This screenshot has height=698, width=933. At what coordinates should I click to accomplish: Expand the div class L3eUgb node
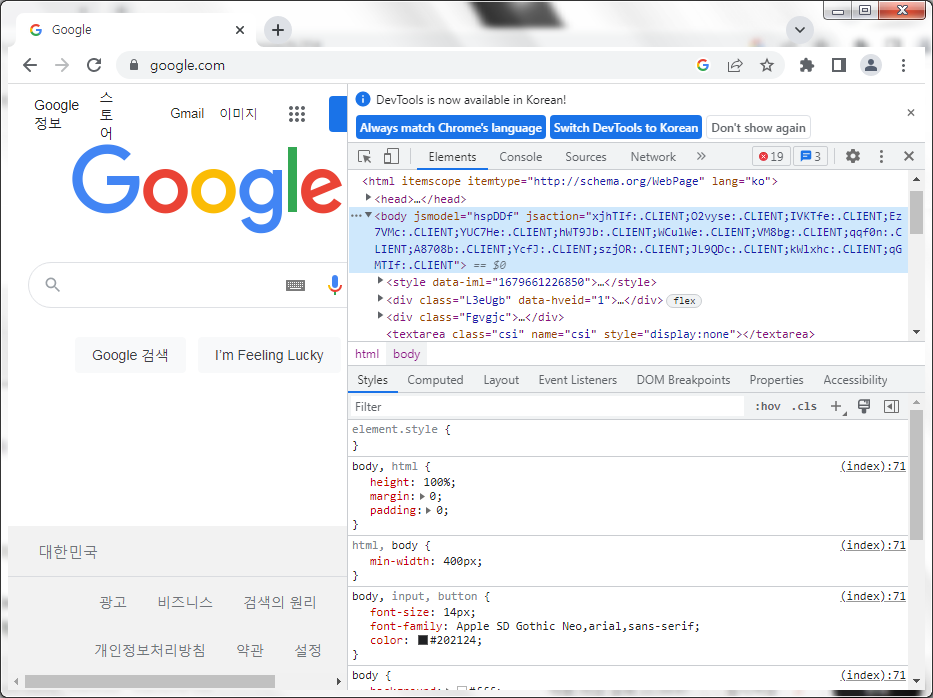[380, 298]
